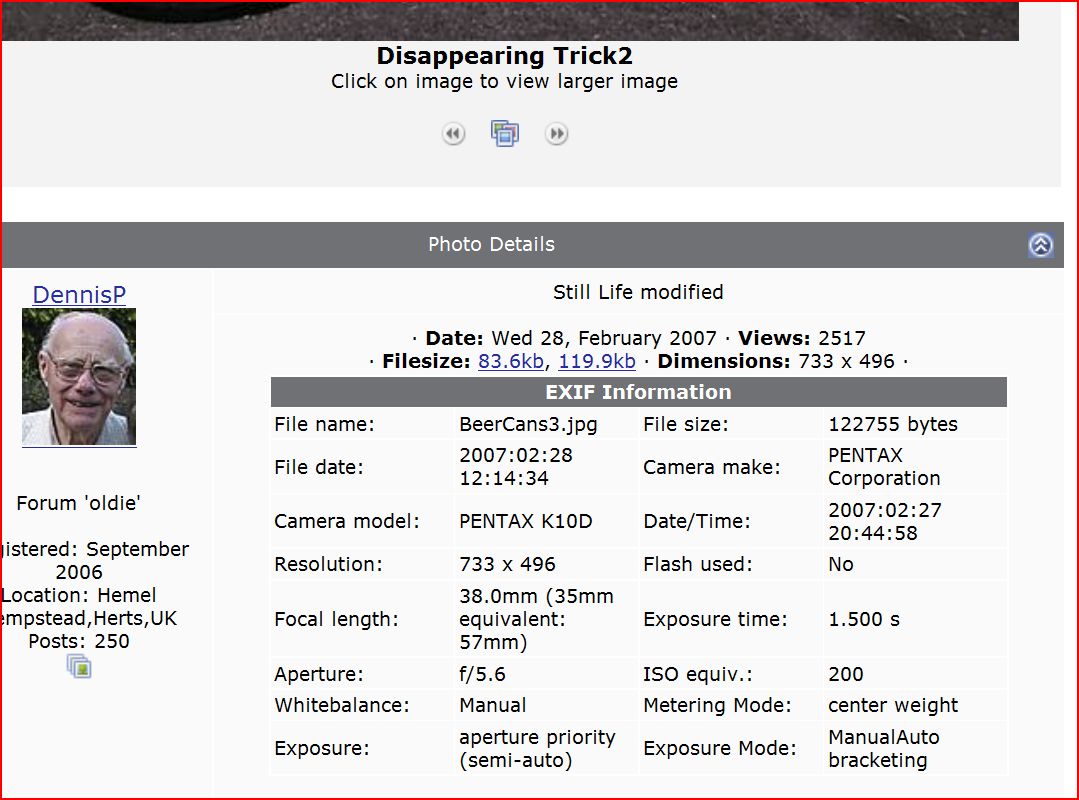Image resolution: width=1079 pixels, height=800 pixels.
Task: Click the Photo Details header bar
Action: point(491,244)
